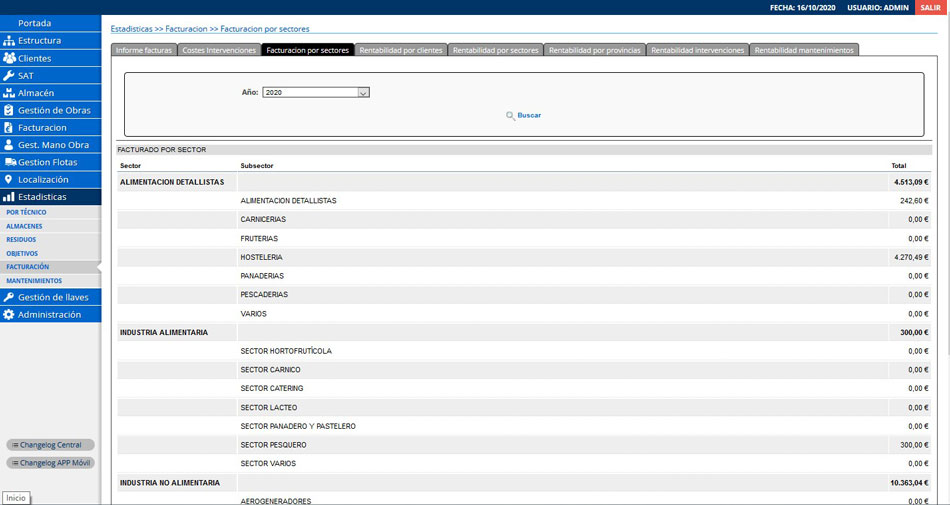Click the Total column header

(x=899, y=165)
